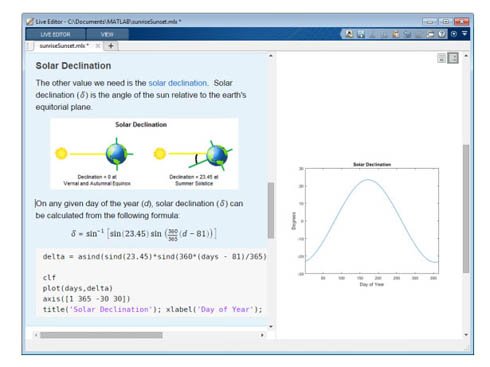Click the output pane scroll down arrow

tap(466, 335)
